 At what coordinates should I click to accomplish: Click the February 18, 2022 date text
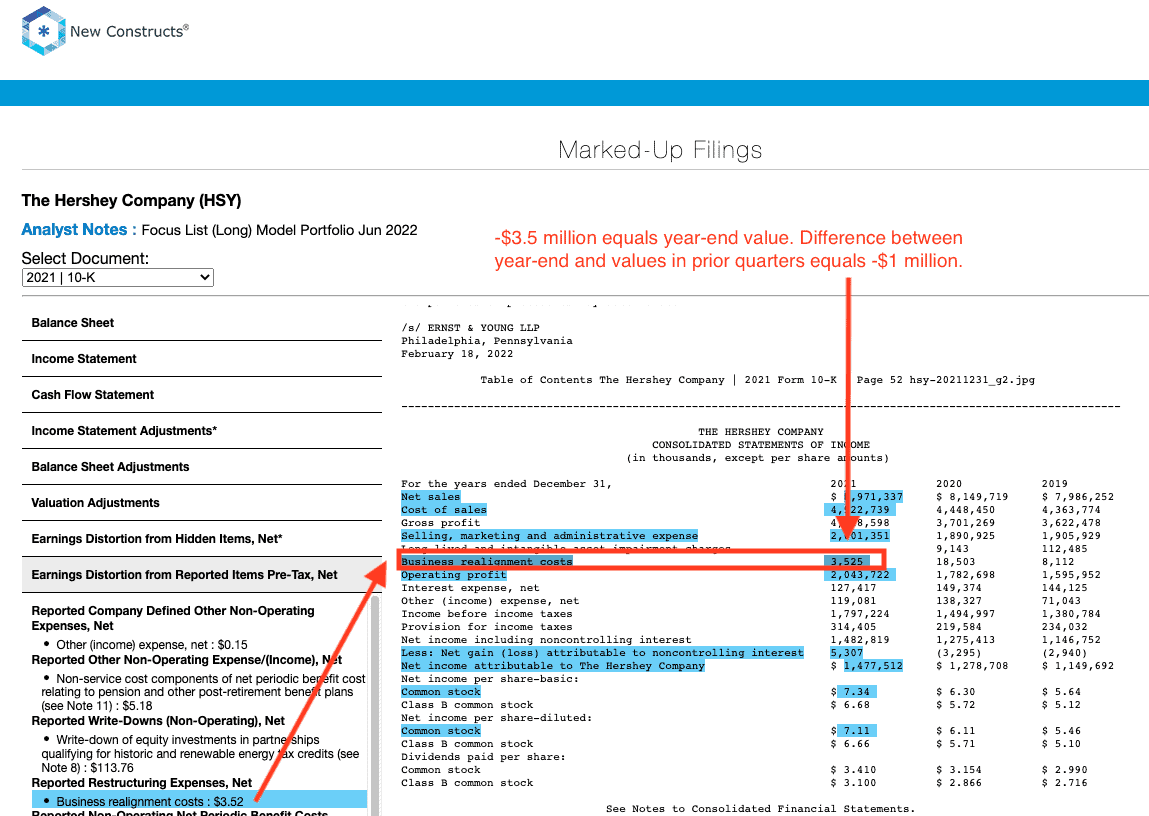[457, 354]
